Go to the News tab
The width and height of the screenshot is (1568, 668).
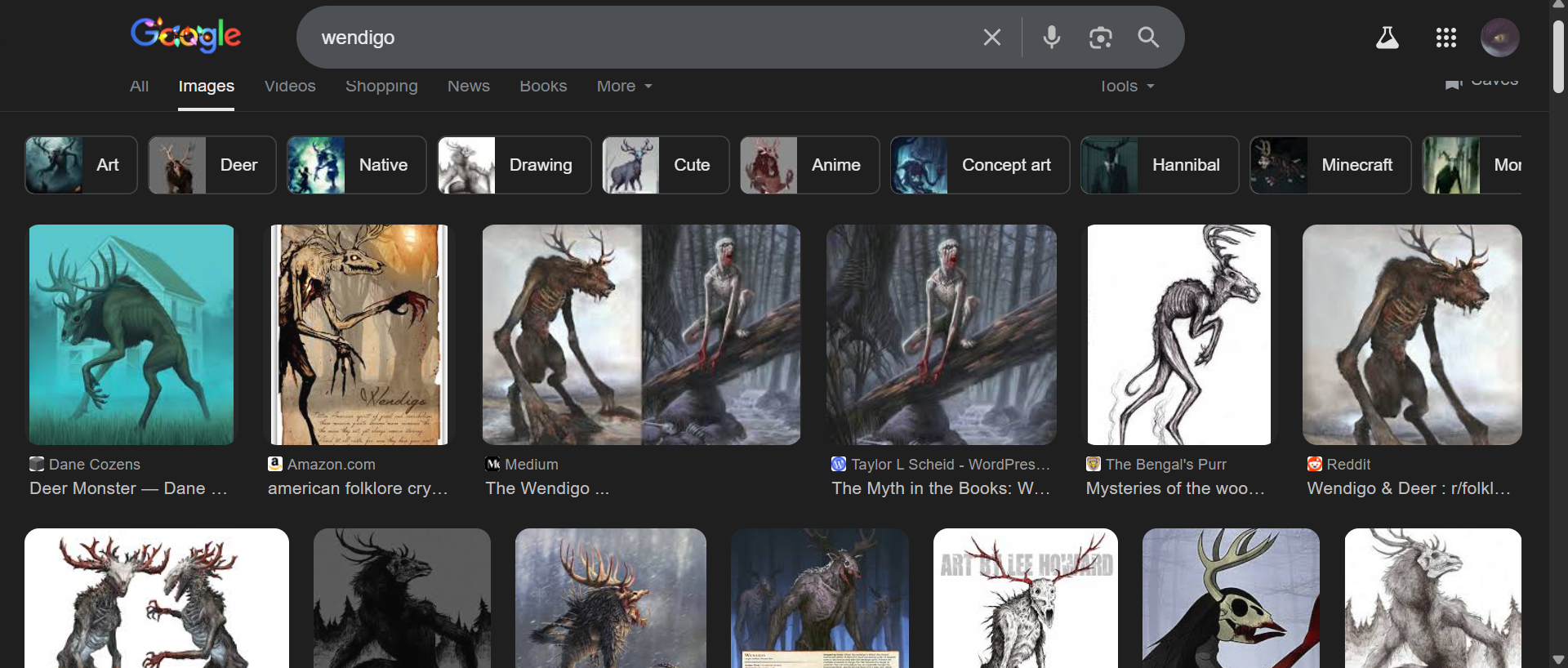[469, 86]
